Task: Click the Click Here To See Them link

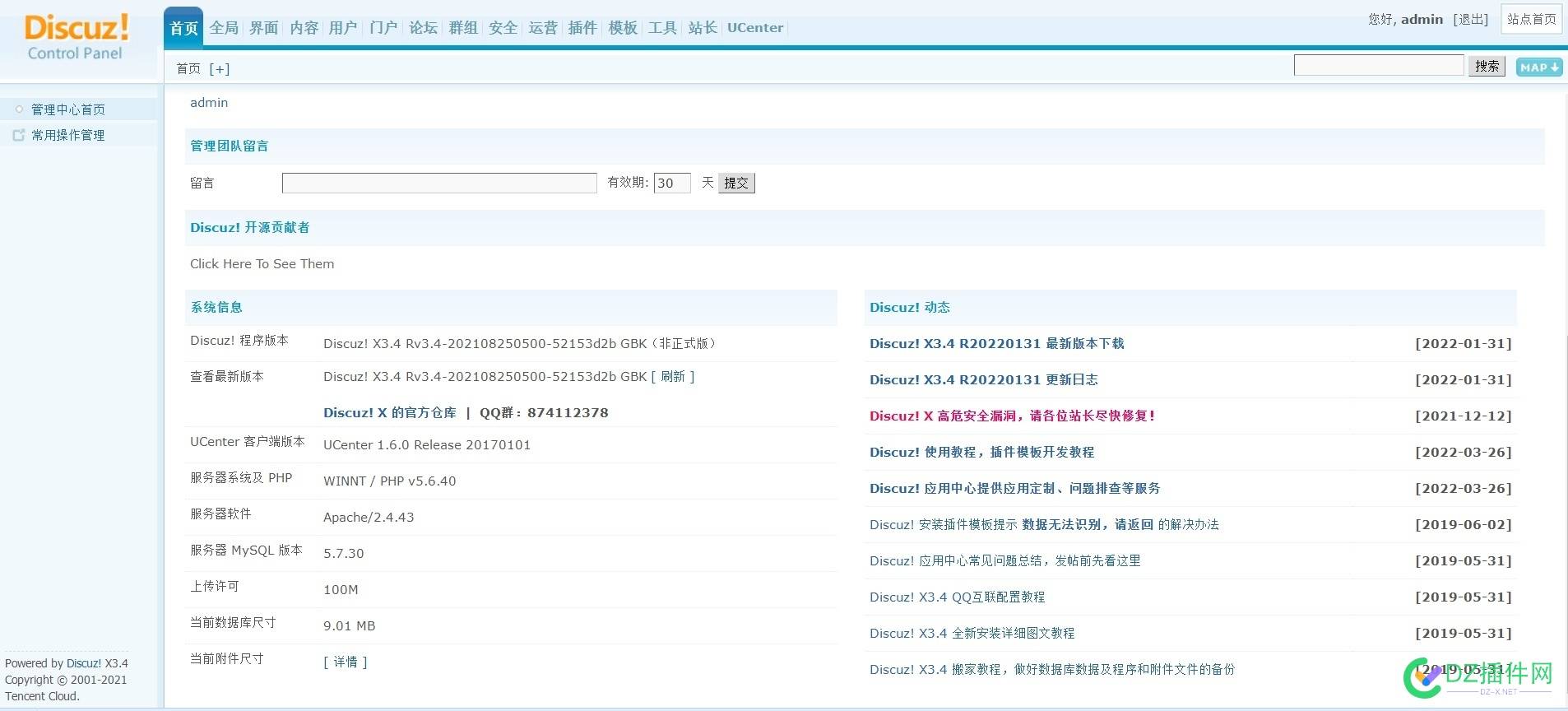Action: point(262,264)
